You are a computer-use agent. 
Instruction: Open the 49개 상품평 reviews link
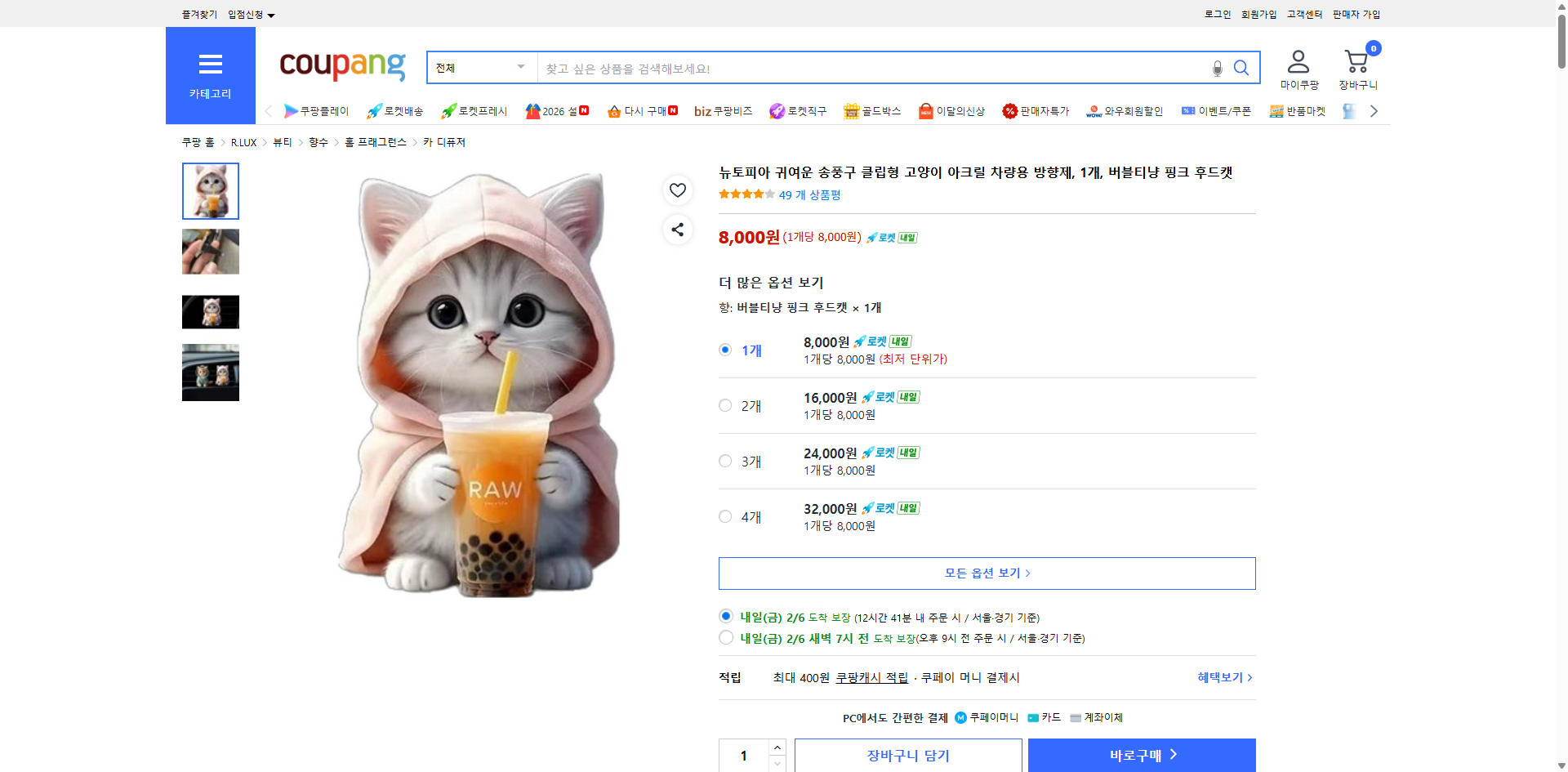(808, 195)
